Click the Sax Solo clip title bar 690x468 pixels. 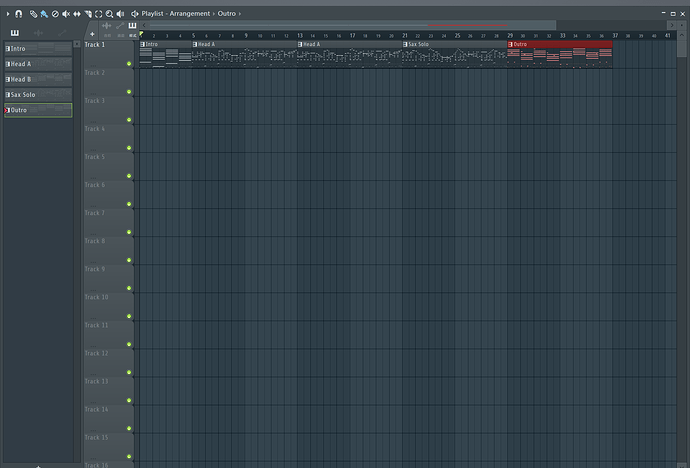pos(455,44)
